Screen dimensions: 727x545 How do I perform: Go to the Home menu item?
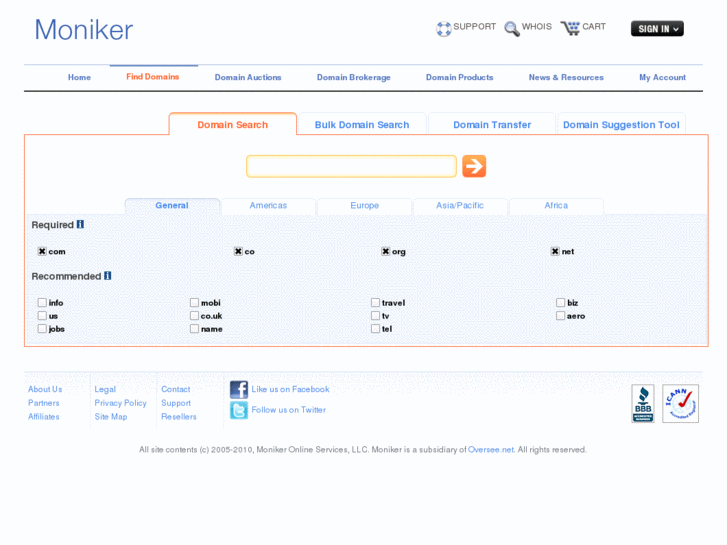[79, 77]
